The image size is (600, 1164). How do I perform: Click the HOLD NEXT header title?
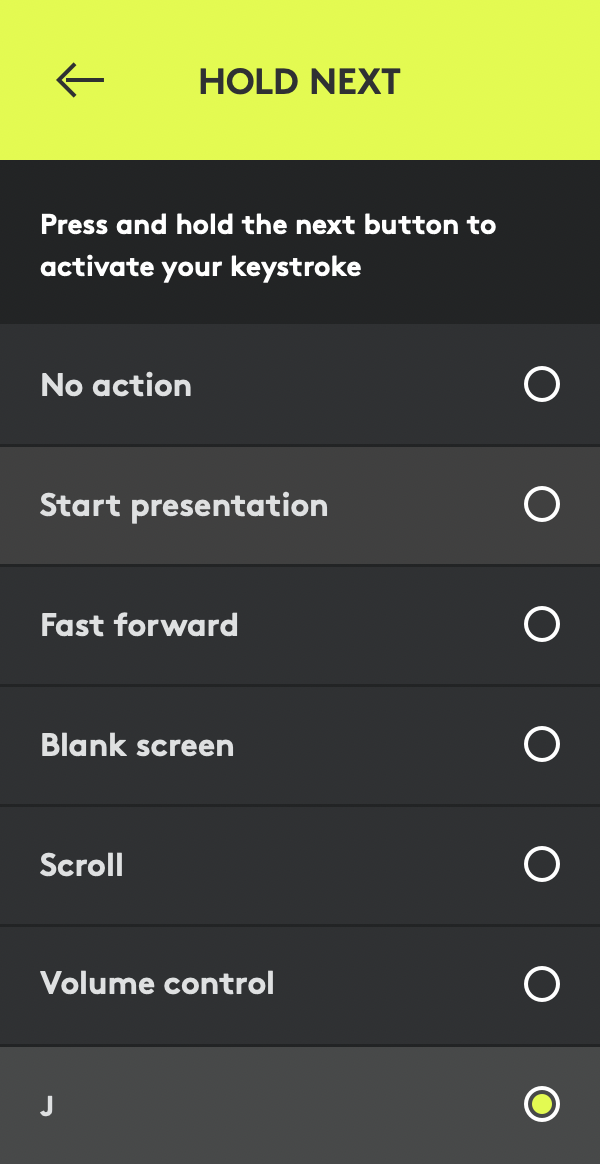click(300, 81)
